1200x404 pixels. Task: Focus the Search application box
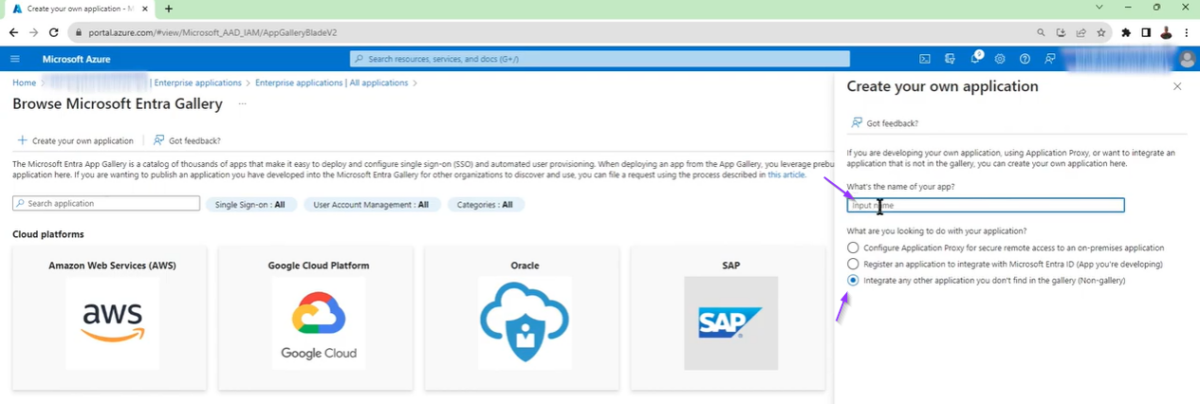[x=106, y=203]
